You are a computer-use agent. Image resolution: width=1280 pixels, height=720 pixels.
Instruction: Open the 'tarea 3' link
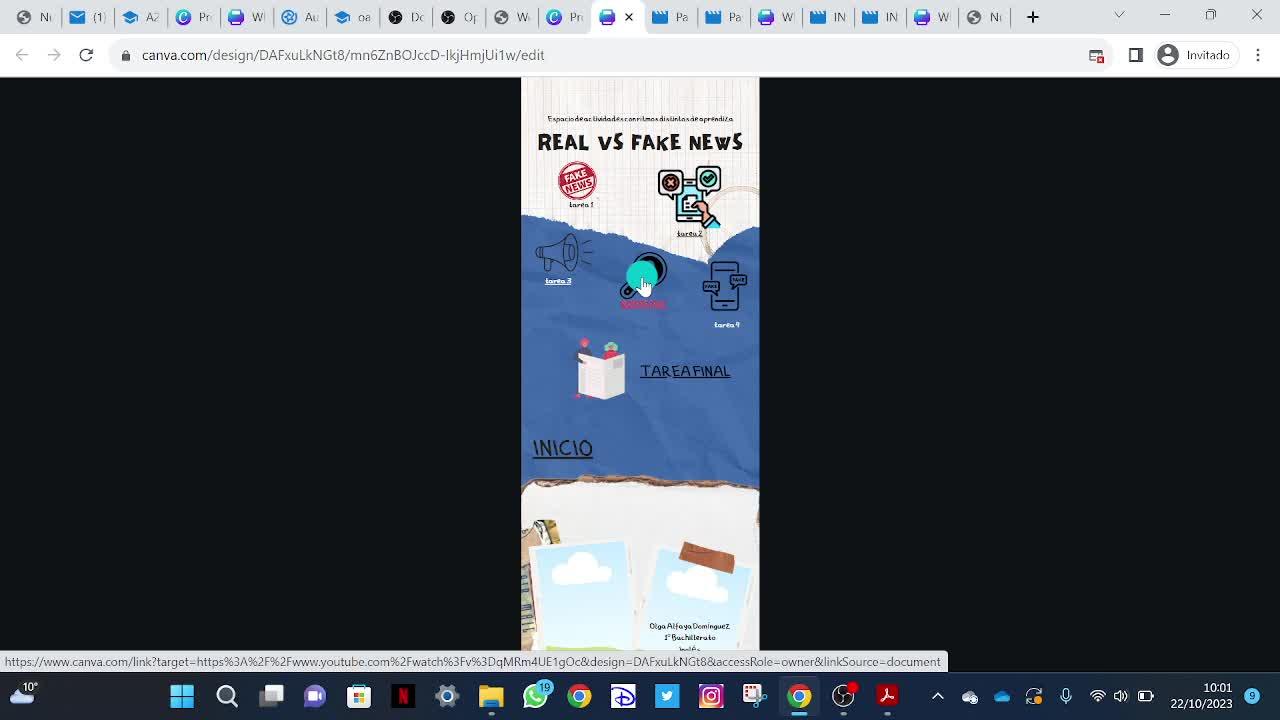(558, 281)
